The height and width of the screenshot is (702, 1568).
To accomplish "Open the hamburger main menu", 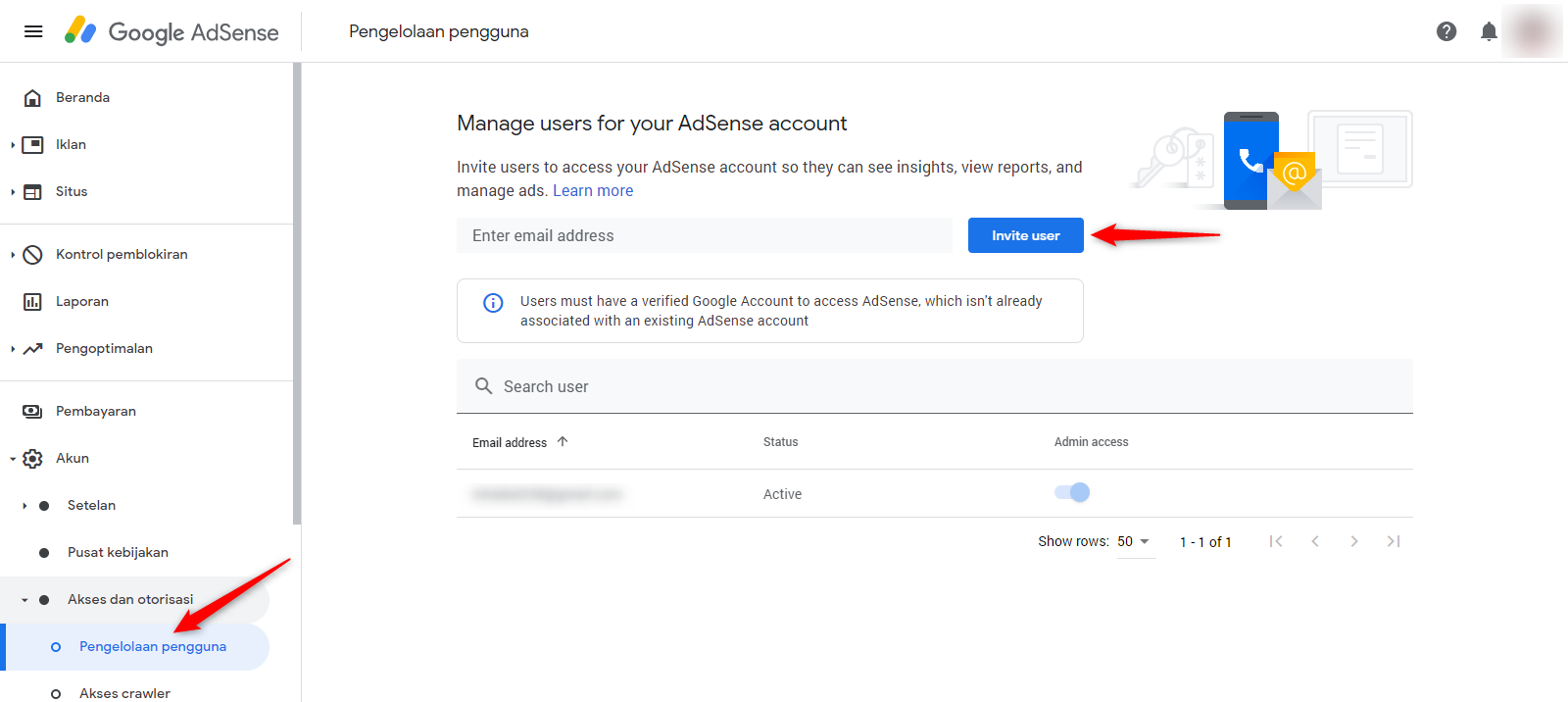I will 33,31.
